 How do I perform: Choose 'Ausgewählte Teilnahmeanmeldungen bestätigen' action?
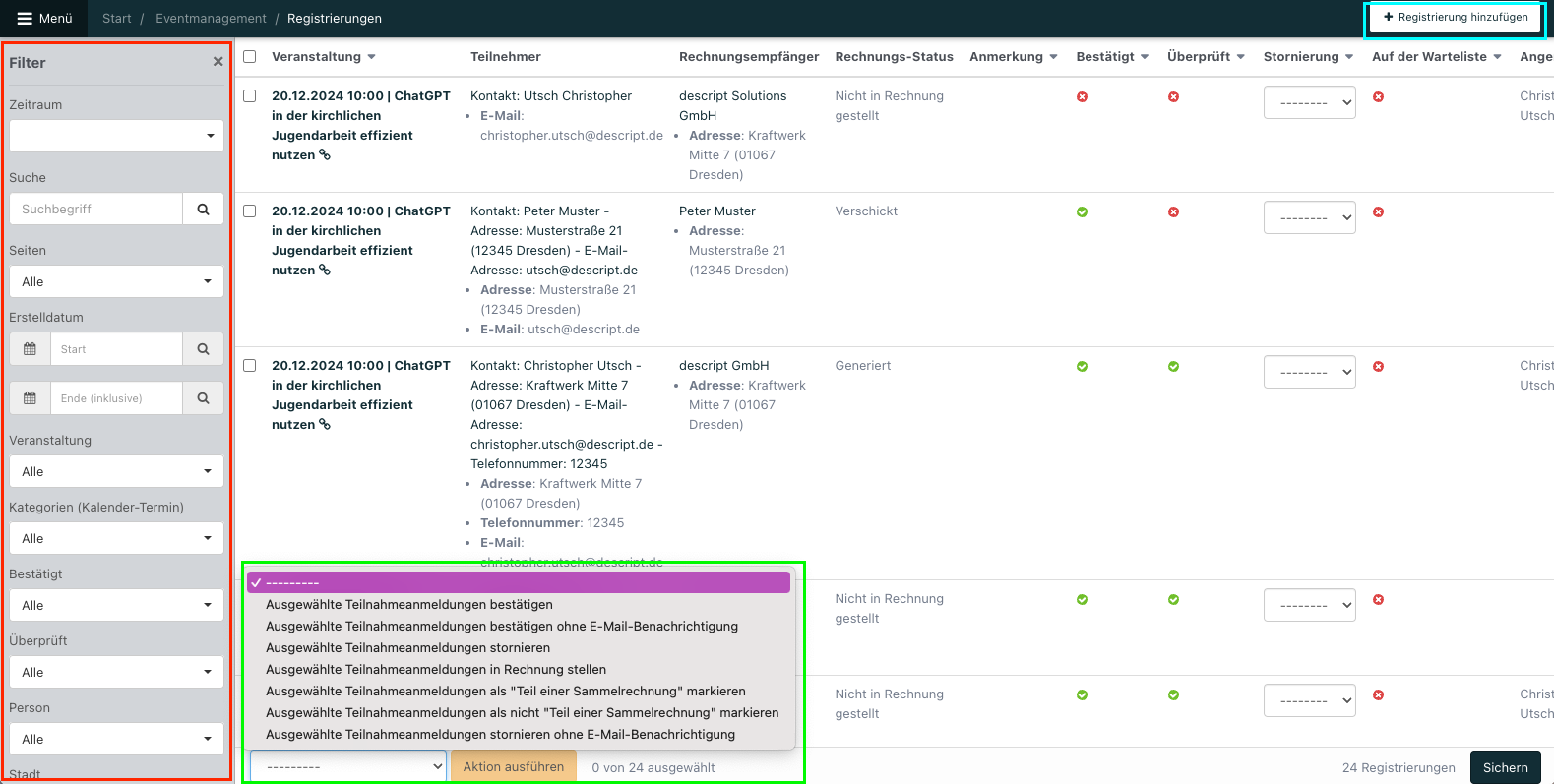click(x=519, y=604)
